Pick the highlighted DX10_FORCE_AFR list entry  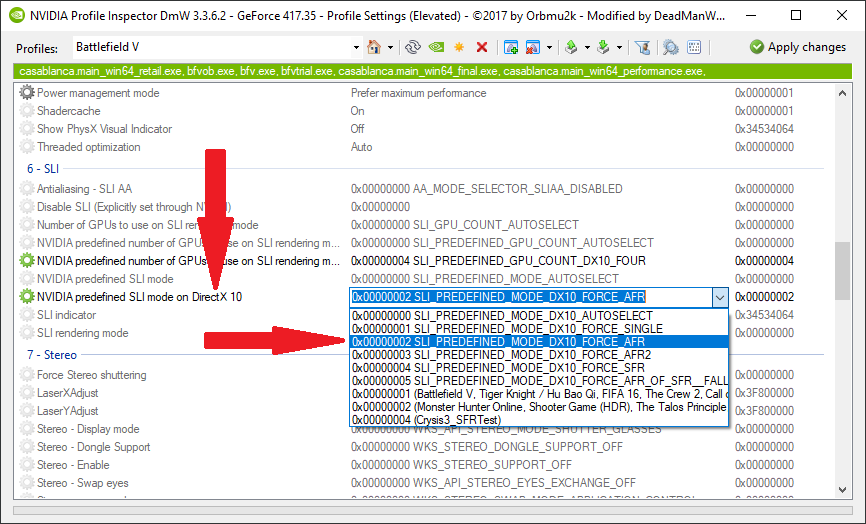tap(539, 342)
